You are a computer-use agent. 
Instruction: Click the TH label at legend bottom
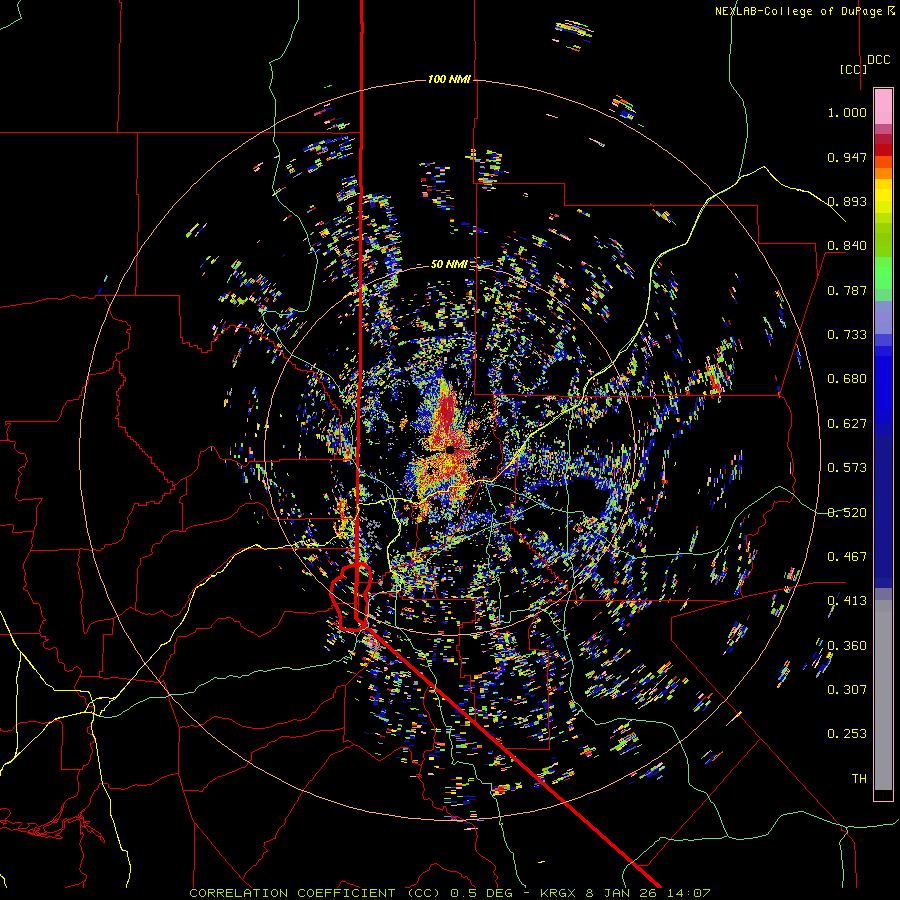coord(859,778)
